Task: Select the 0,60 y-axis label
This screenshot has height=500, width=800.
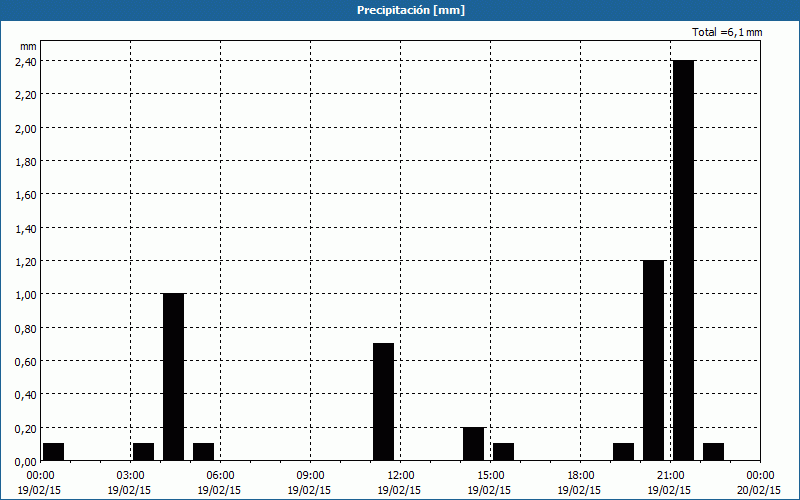Action: 26,361
